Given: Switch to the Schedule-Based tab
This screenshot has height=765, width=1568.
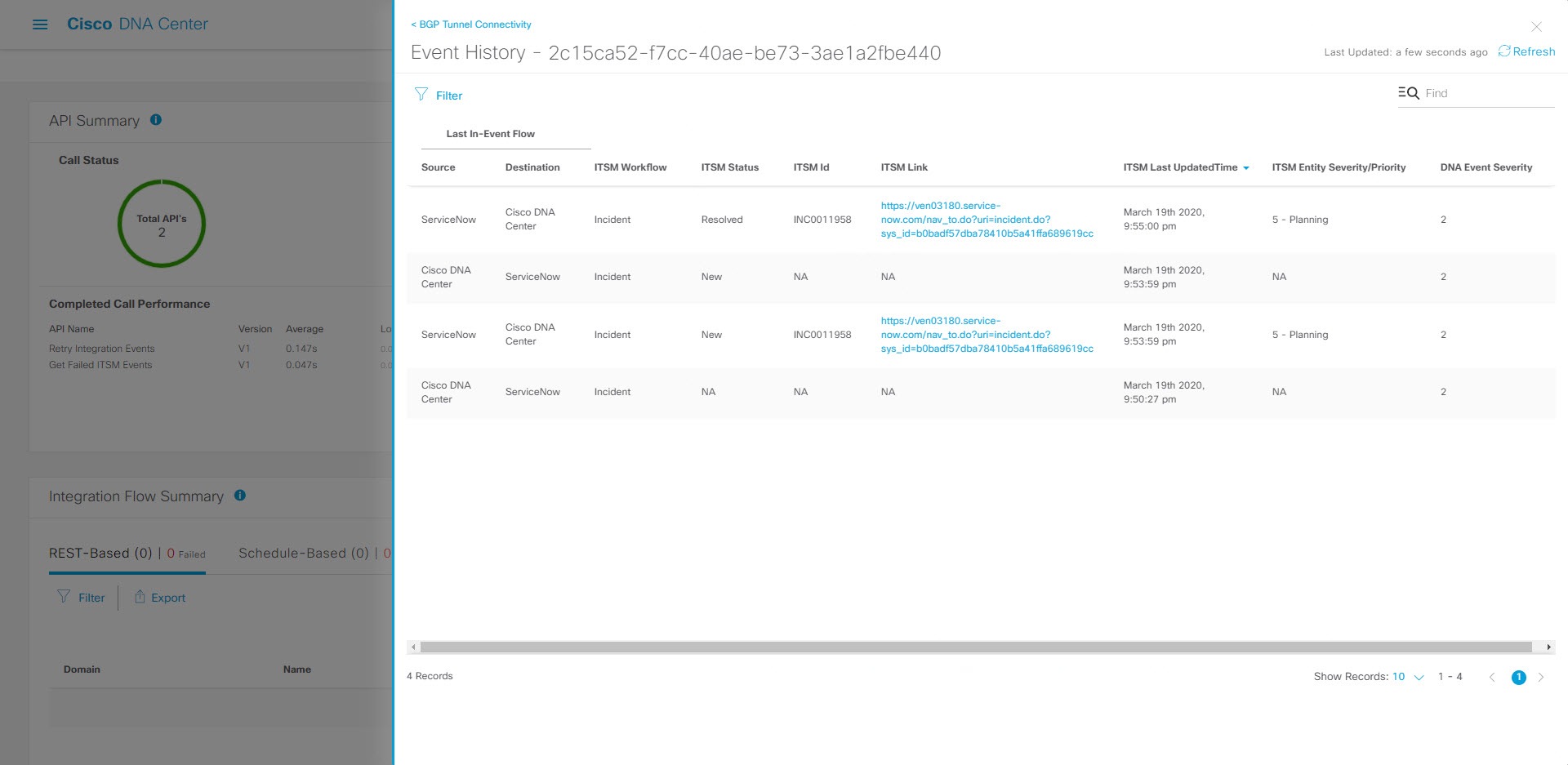Looking at the screenshot, I should [304, 553].
